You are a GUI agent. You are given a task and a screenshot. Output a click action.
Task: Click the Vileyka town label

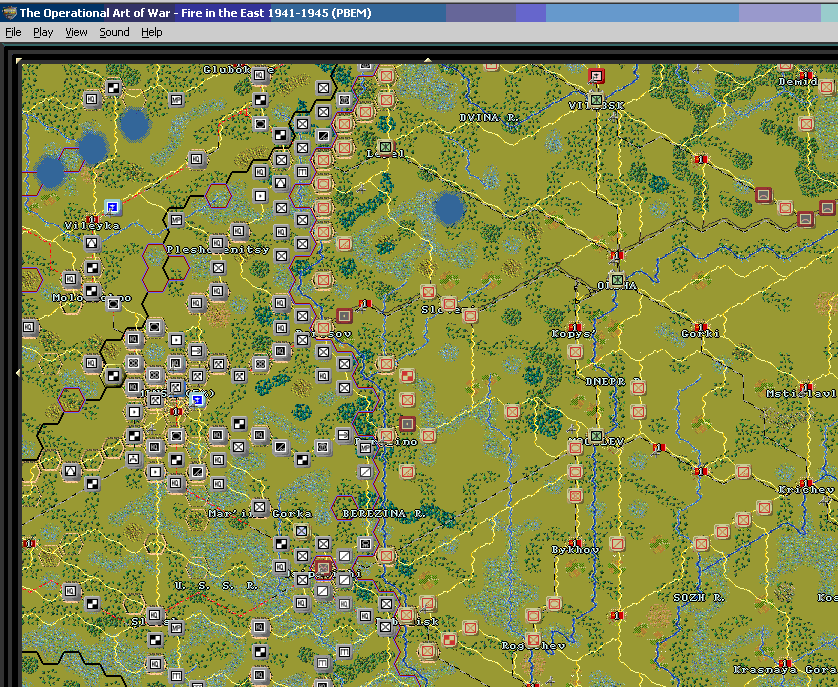point(92,226)
